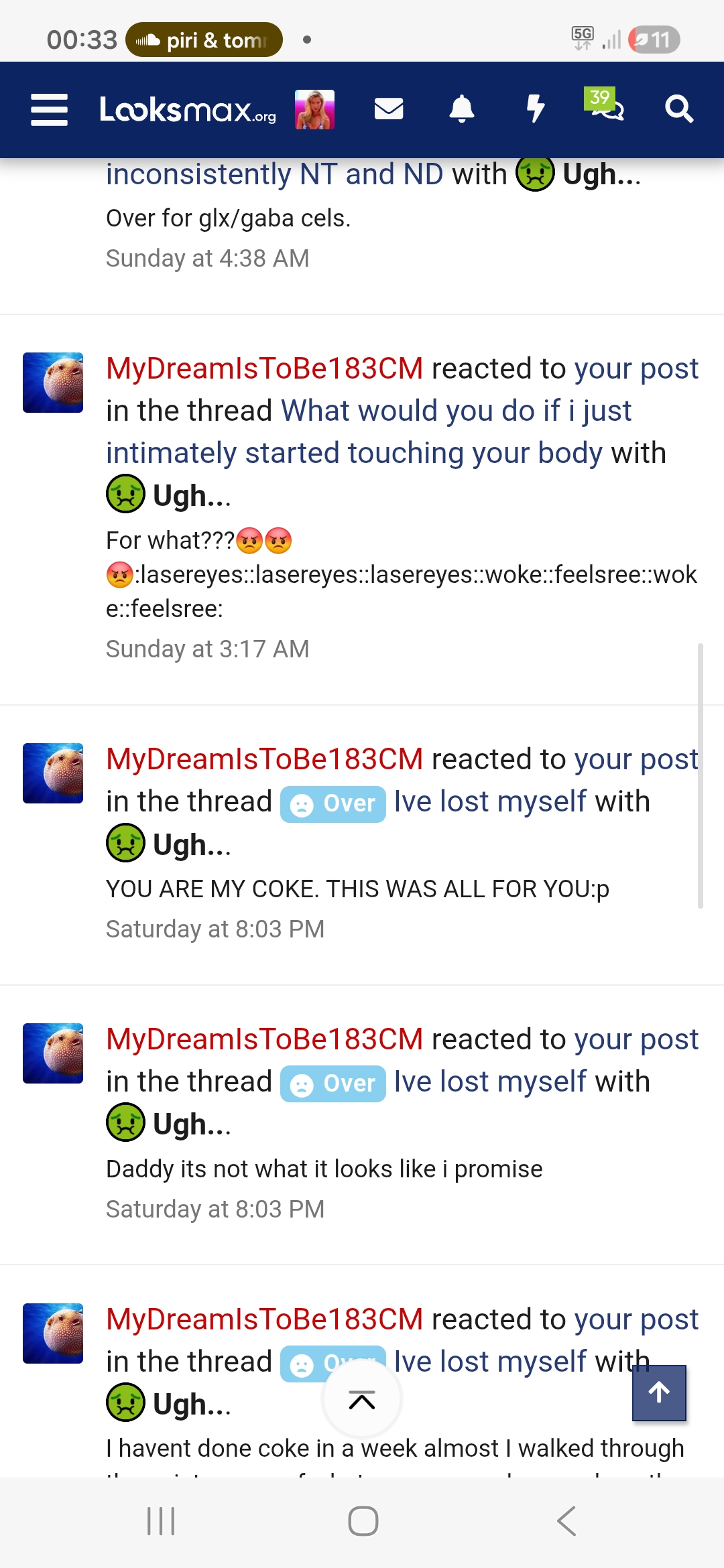Open 'your post' link in Sunday 3:17 alert

[x=636, y=369]
